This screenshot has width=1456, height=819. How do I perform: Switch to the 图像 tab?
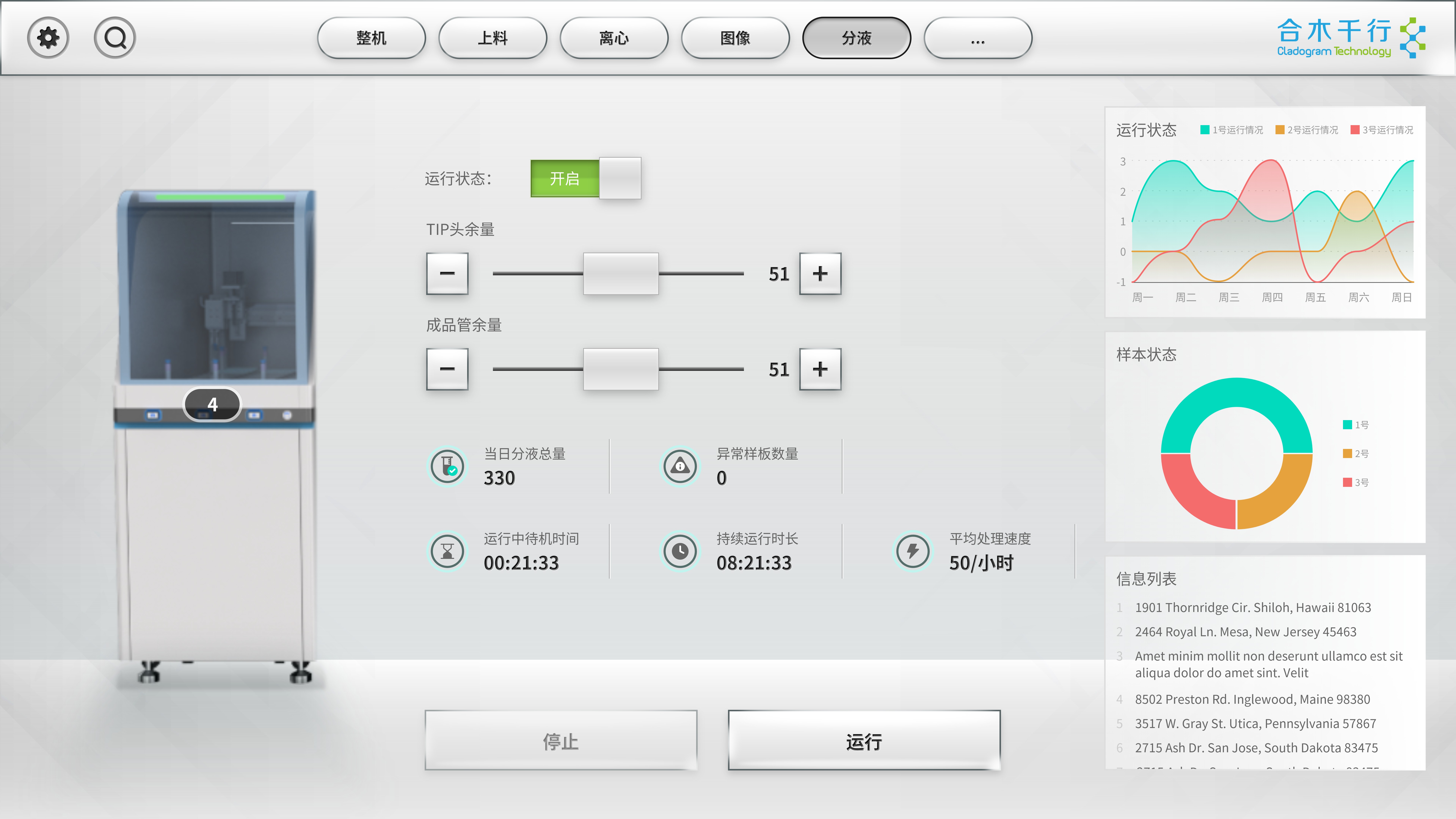735,38
